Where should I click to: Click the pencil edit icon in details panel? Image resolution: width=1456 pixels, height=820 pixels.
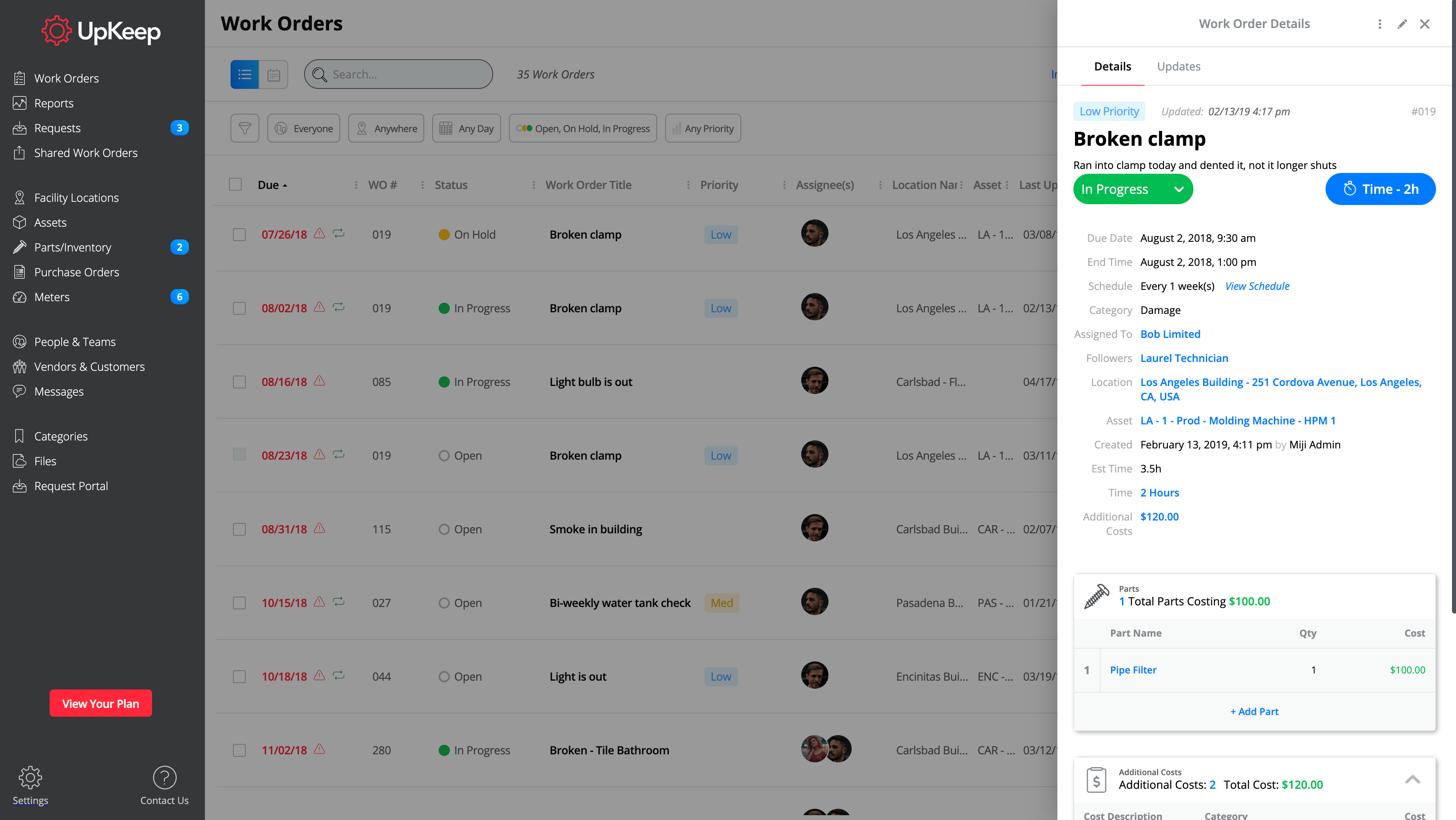pos(1402,24)
